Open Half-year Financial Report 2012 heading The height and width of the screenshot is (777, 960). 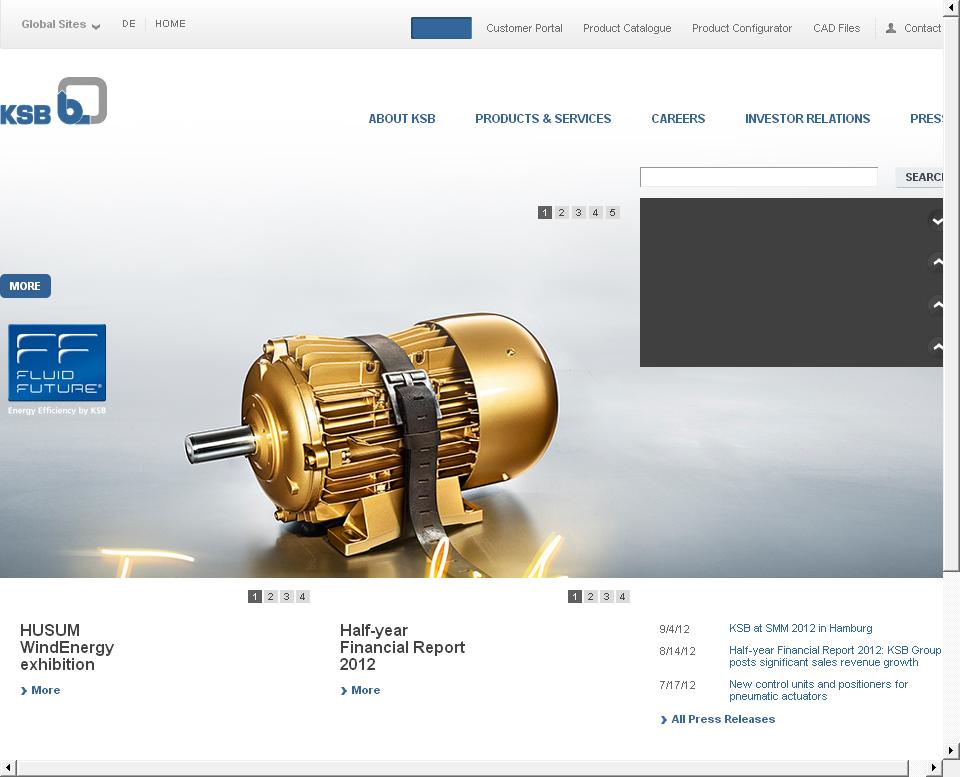[402, 647]
